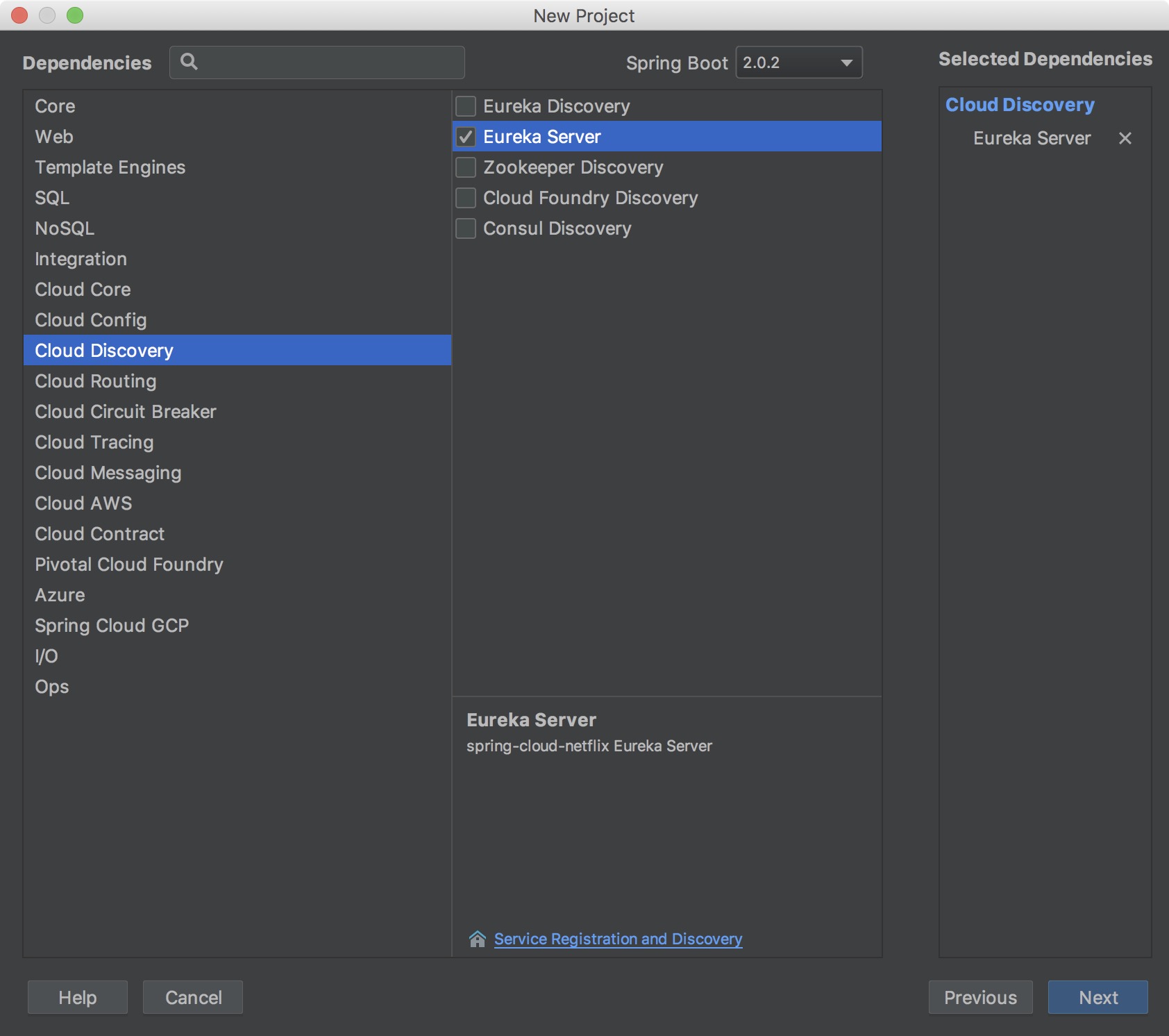Select the Cloud Contract category
This screenshot has width=1169, height=1036.
[237, 534]
